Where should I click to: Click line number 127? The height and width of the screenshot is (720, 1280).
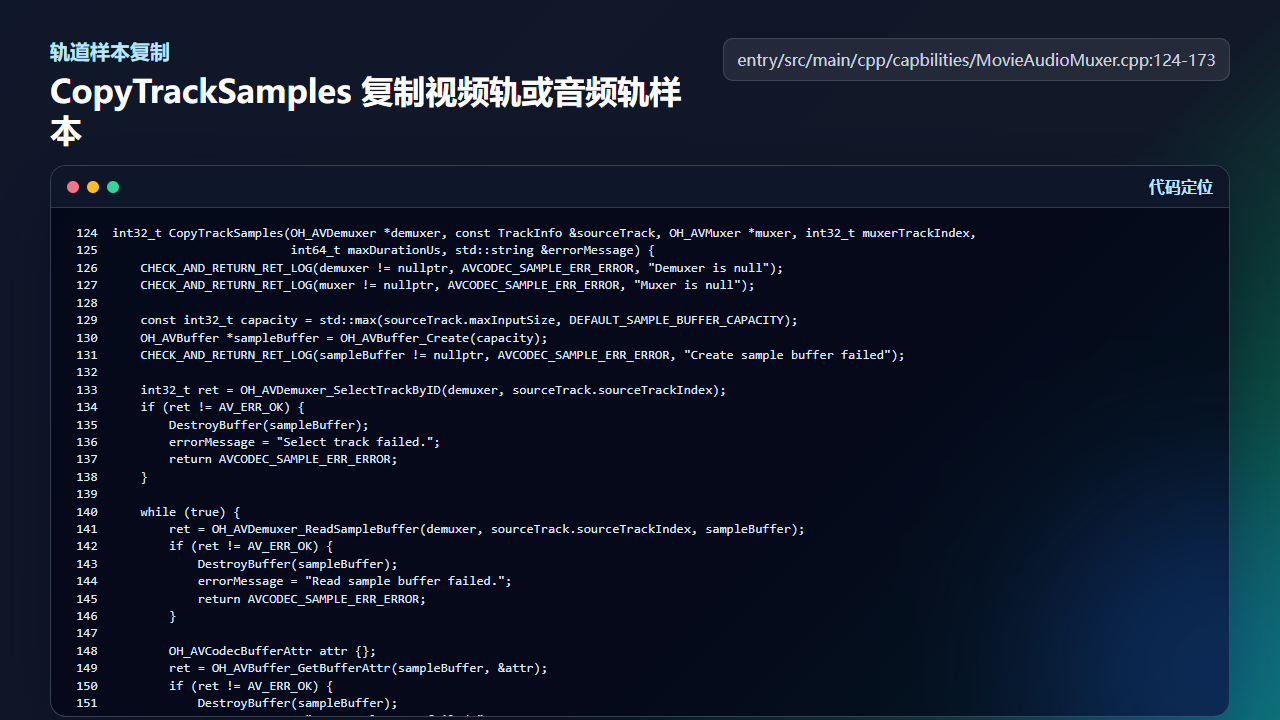pos(87,285)
